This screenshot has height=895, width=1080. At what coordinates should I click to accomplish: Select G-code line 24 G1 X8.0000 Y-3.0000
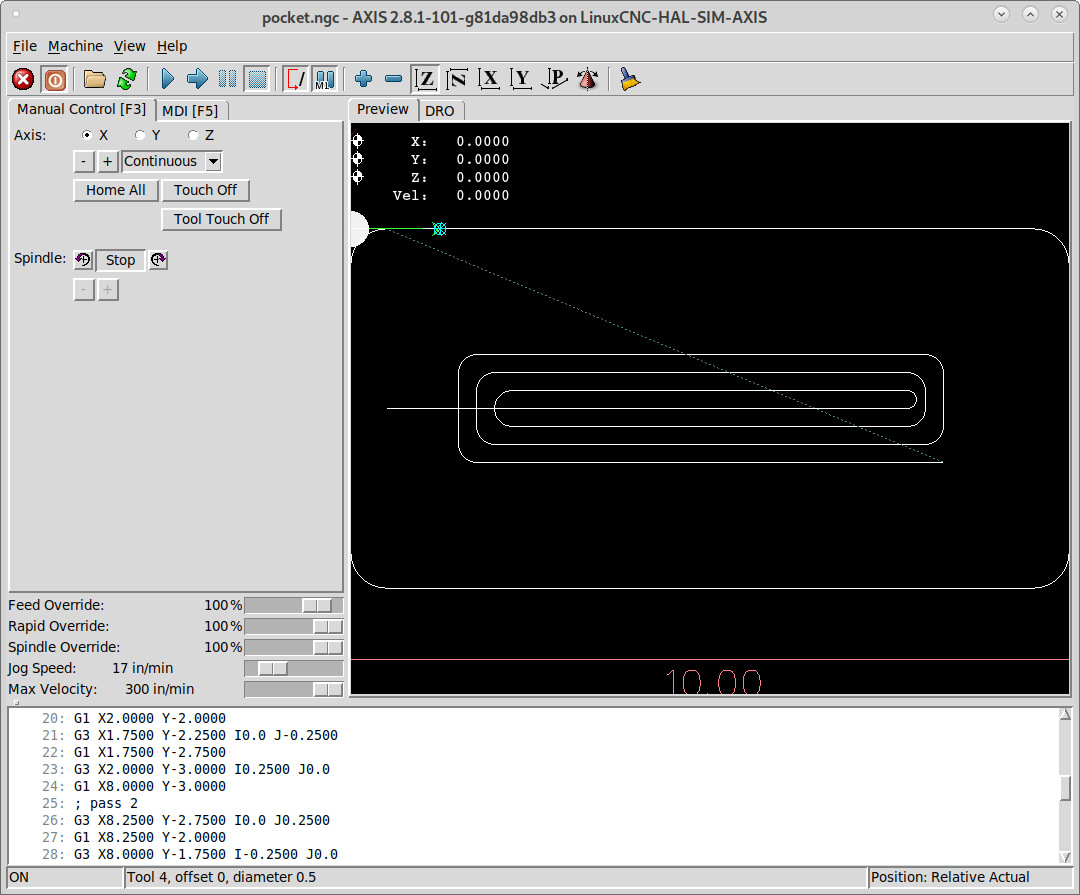coord(149,787)
